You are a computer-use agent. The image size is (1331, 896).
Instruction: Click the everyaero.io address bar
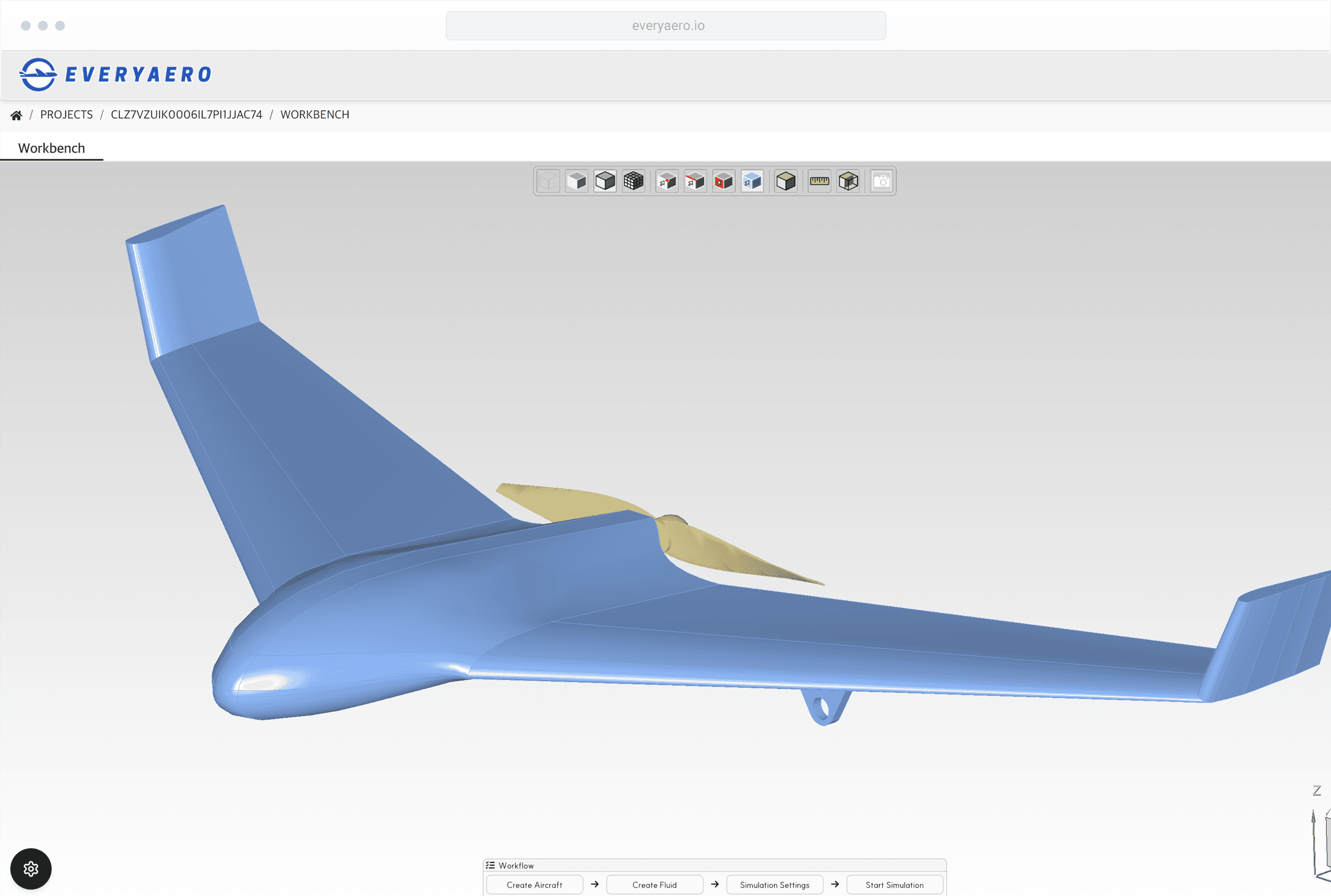(665, 26)
